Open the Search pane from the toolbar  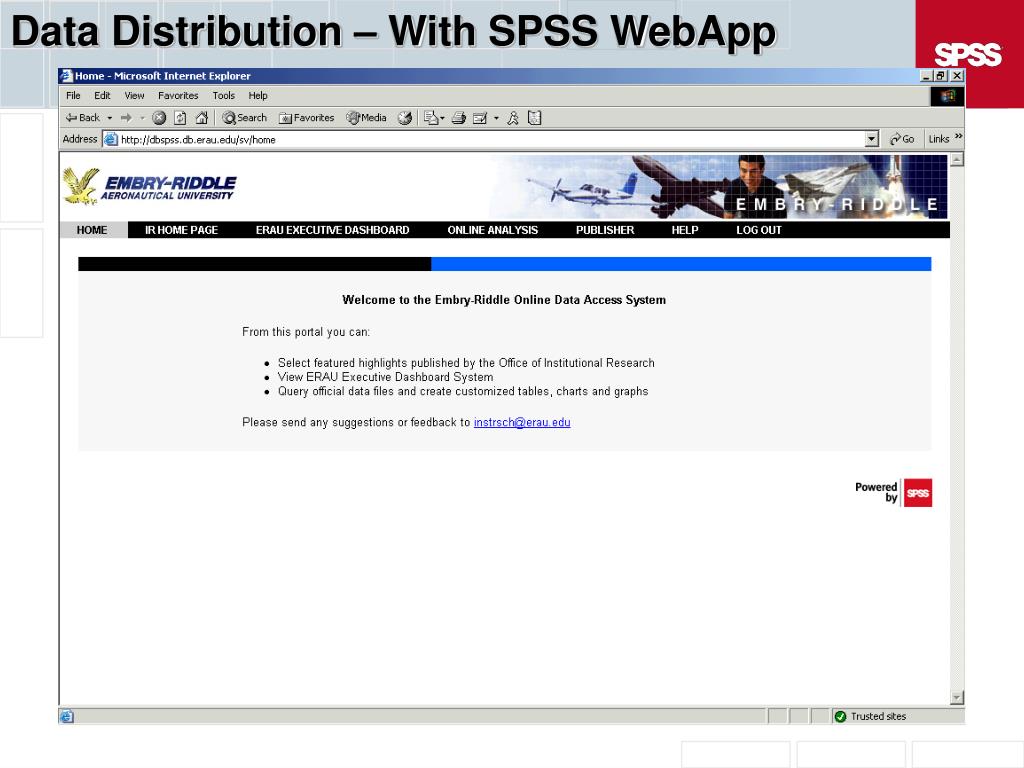245,118
